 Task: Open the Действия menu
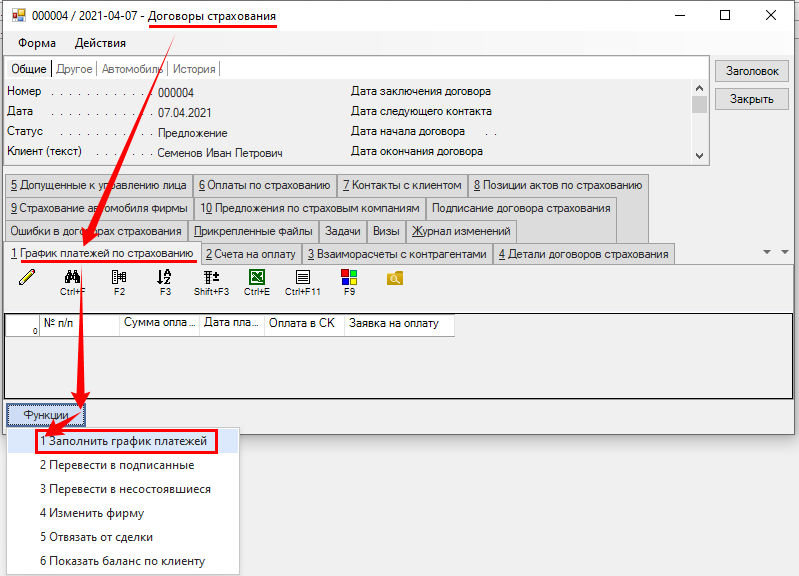pyautogui.click(x=100, y=43)
